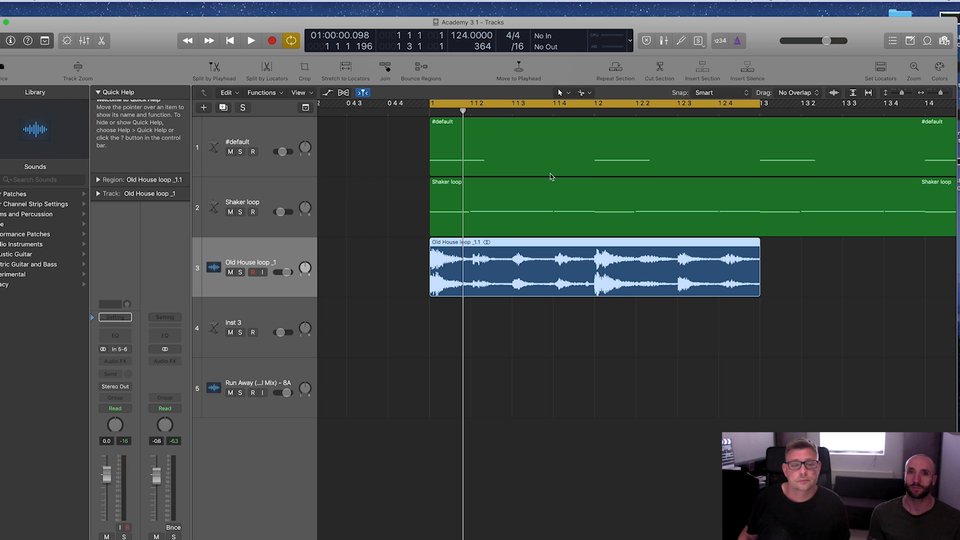Click the Rewind transport button
Screen dimensions: 960x540
click(x=187, y=40)
